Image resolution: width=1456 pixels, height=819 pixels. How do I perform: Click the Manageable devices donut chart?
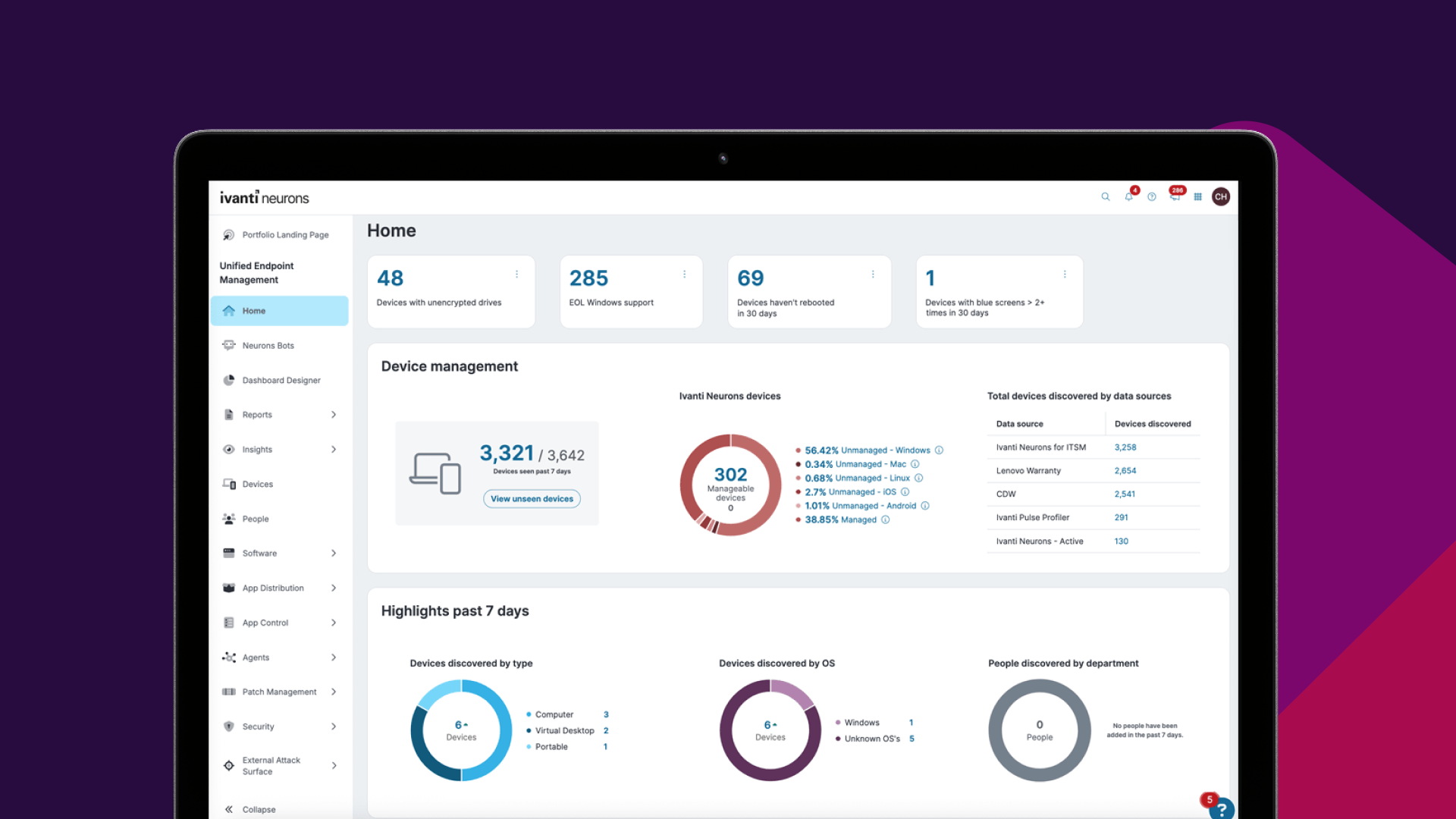pos(730,485)
